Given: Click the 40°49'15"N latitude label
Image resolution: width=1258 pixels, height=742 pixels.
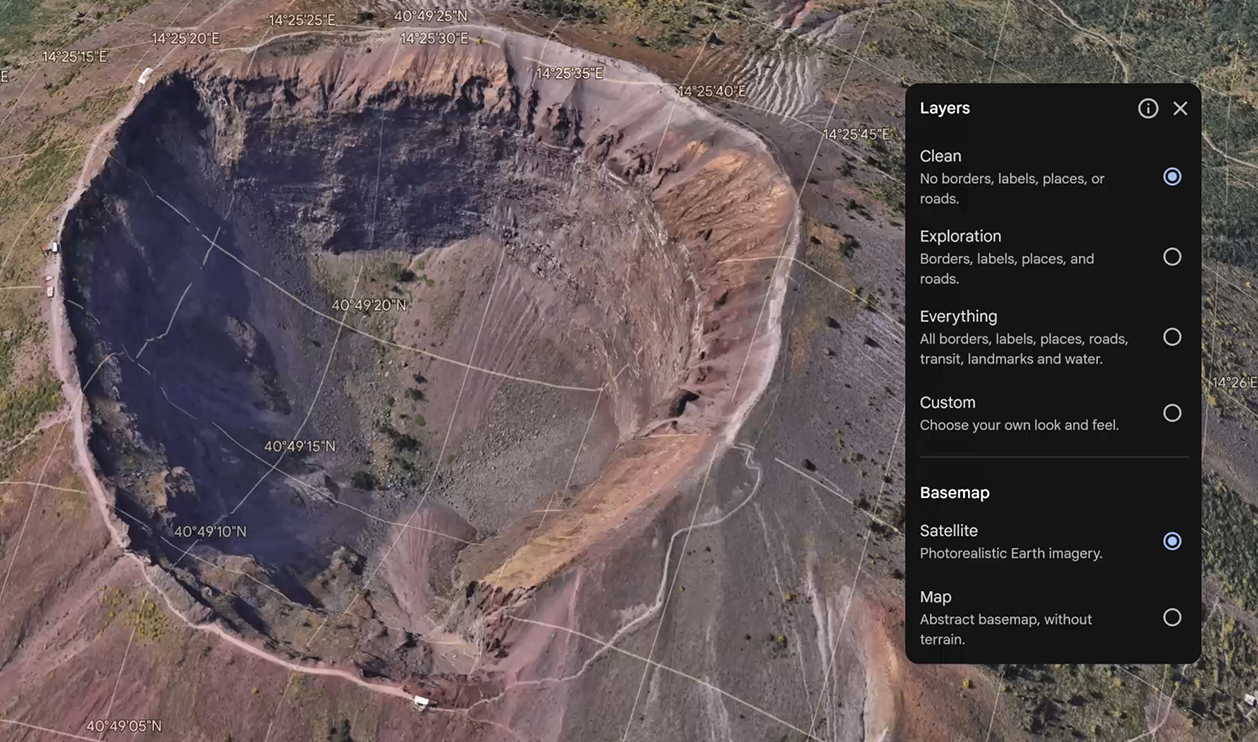Looking at the screenshot, I should coord(300,446).
